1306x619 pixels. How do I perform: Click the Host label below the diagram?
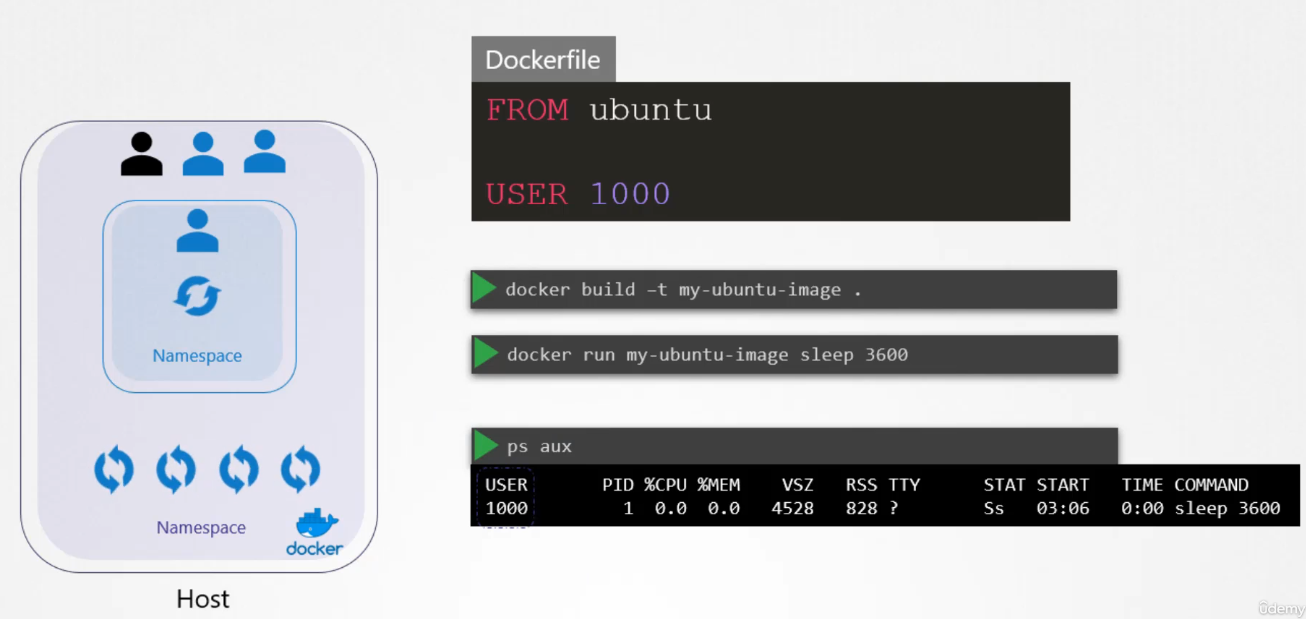[x=202, y=598]
